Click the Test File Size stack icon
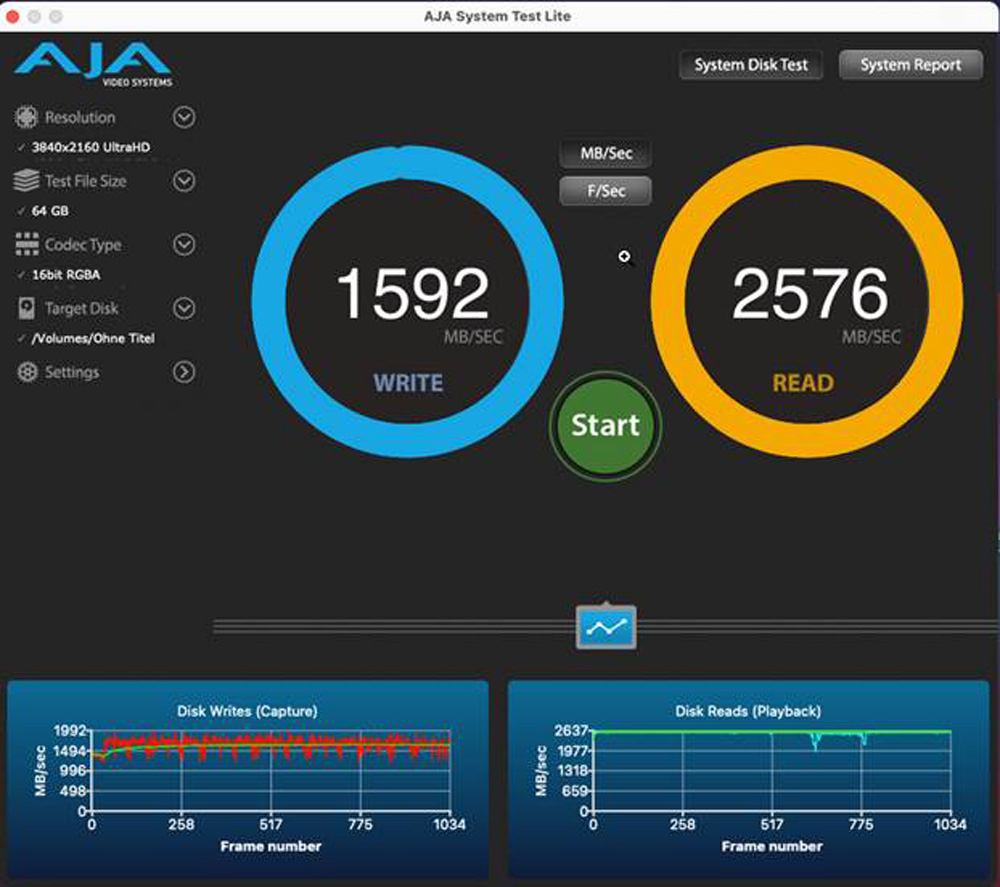This screenshot has height=887, width=1000. [26, 180]
